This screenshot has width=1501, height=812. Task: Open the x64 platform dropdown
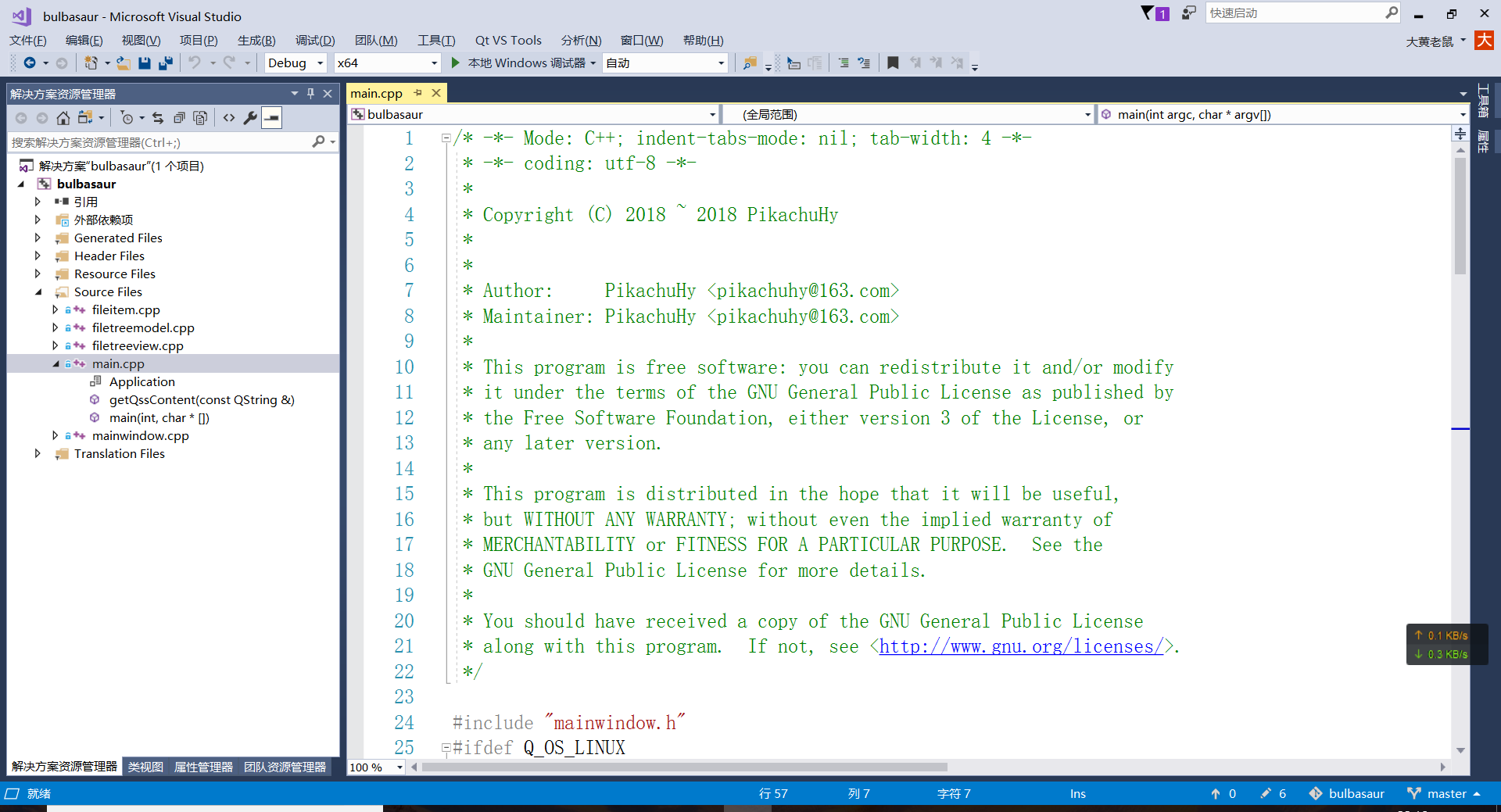pos(387,63)
